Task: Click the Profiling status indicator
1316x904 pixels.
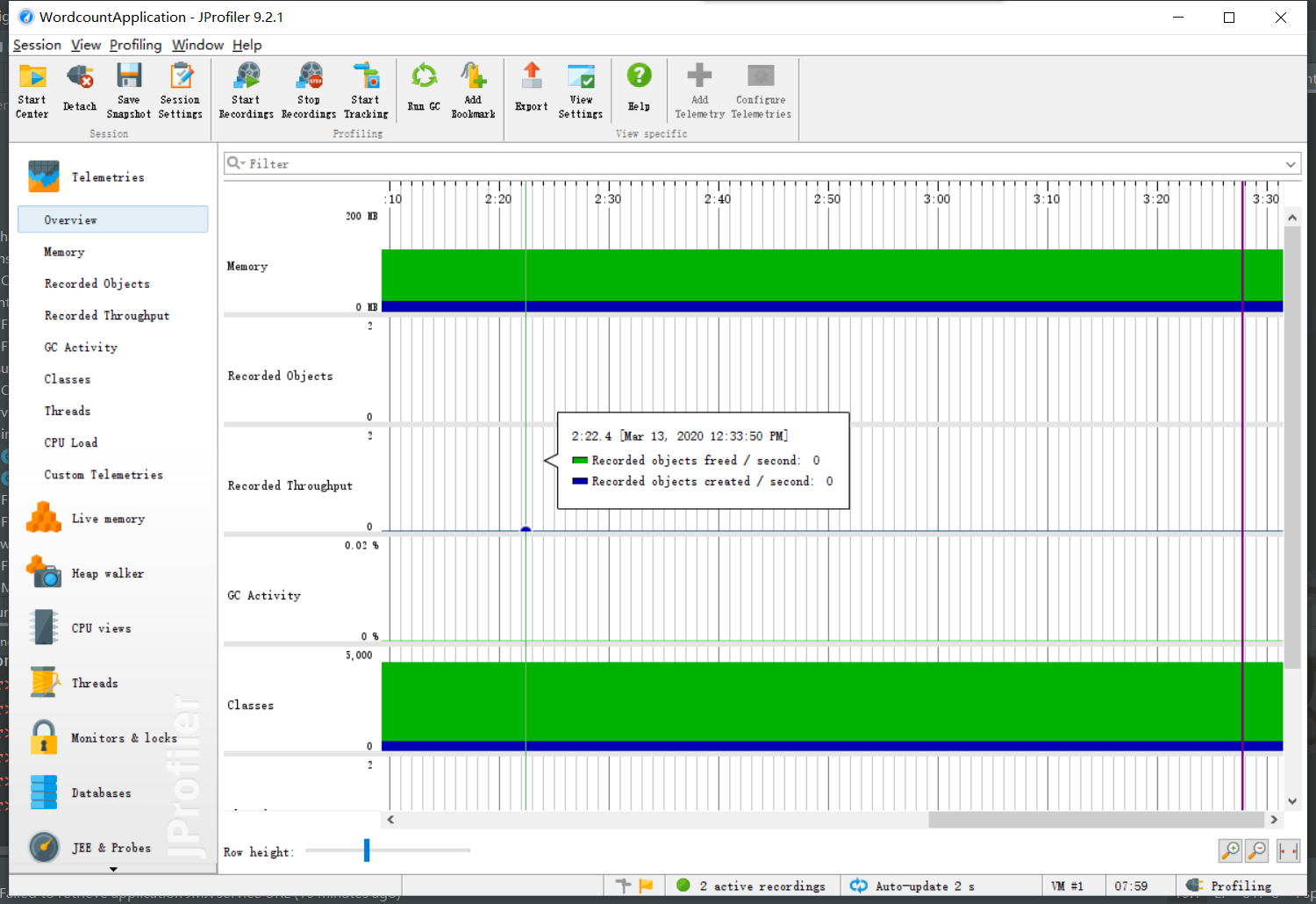Action: click(1228, 886)
